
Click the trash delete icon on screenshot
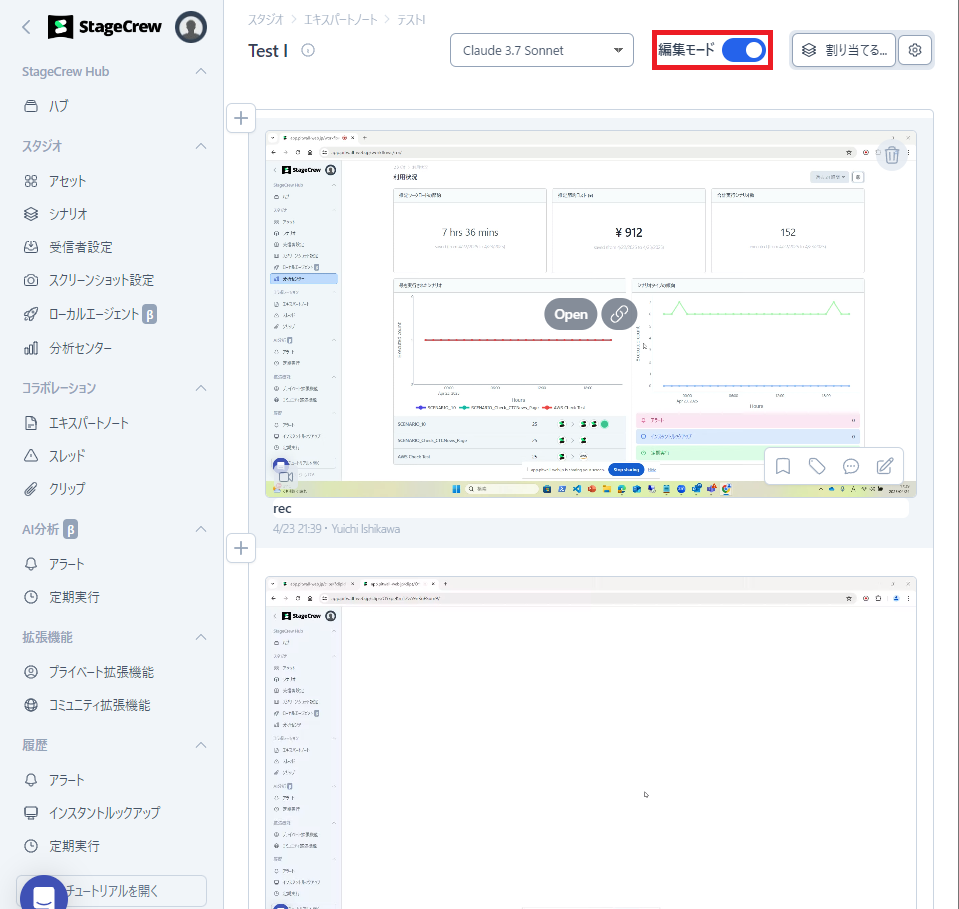click(x=891, y=155)
